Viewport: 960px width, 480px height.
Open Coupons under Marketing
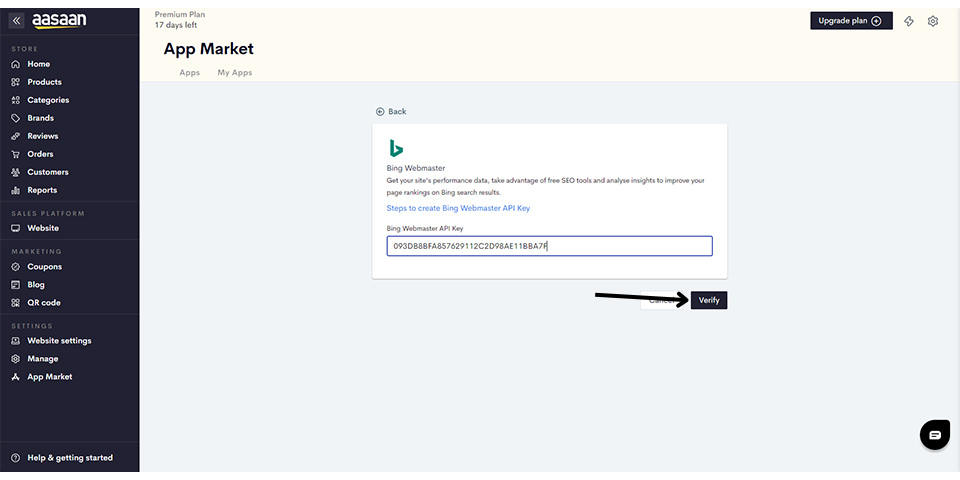[44, 267]
